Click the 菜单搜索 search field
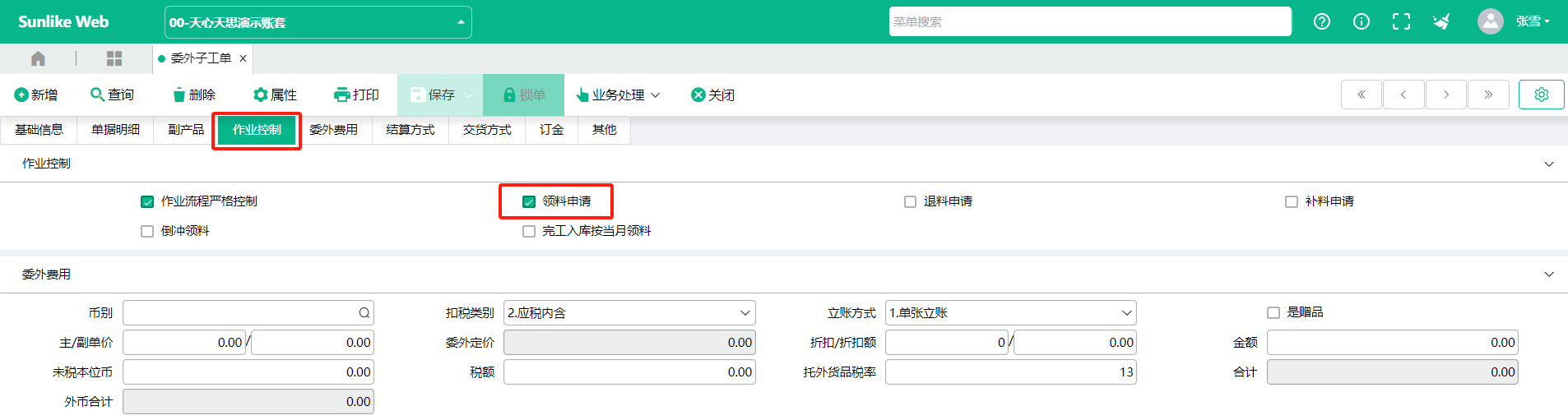The height and width of the screenshot is (420, 1568). click(1089, 22)
